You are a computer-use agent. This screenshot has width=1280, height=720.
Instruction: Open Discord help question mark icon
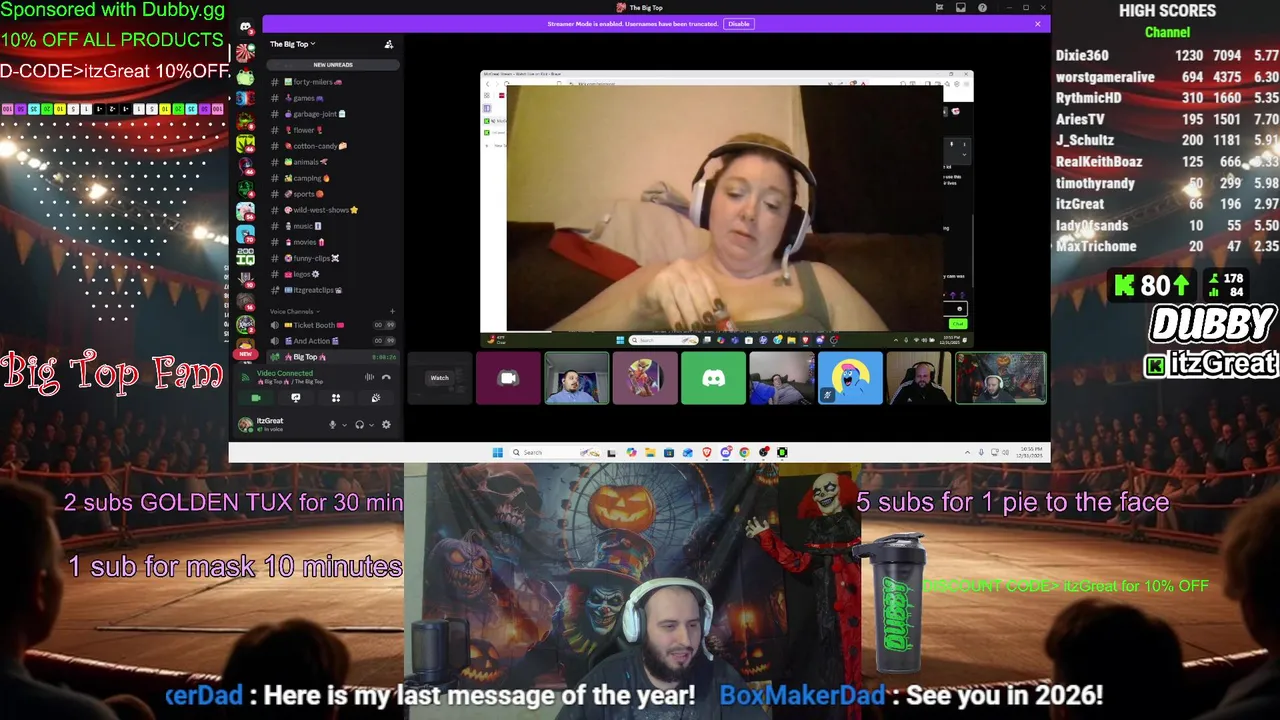(982, 8)
